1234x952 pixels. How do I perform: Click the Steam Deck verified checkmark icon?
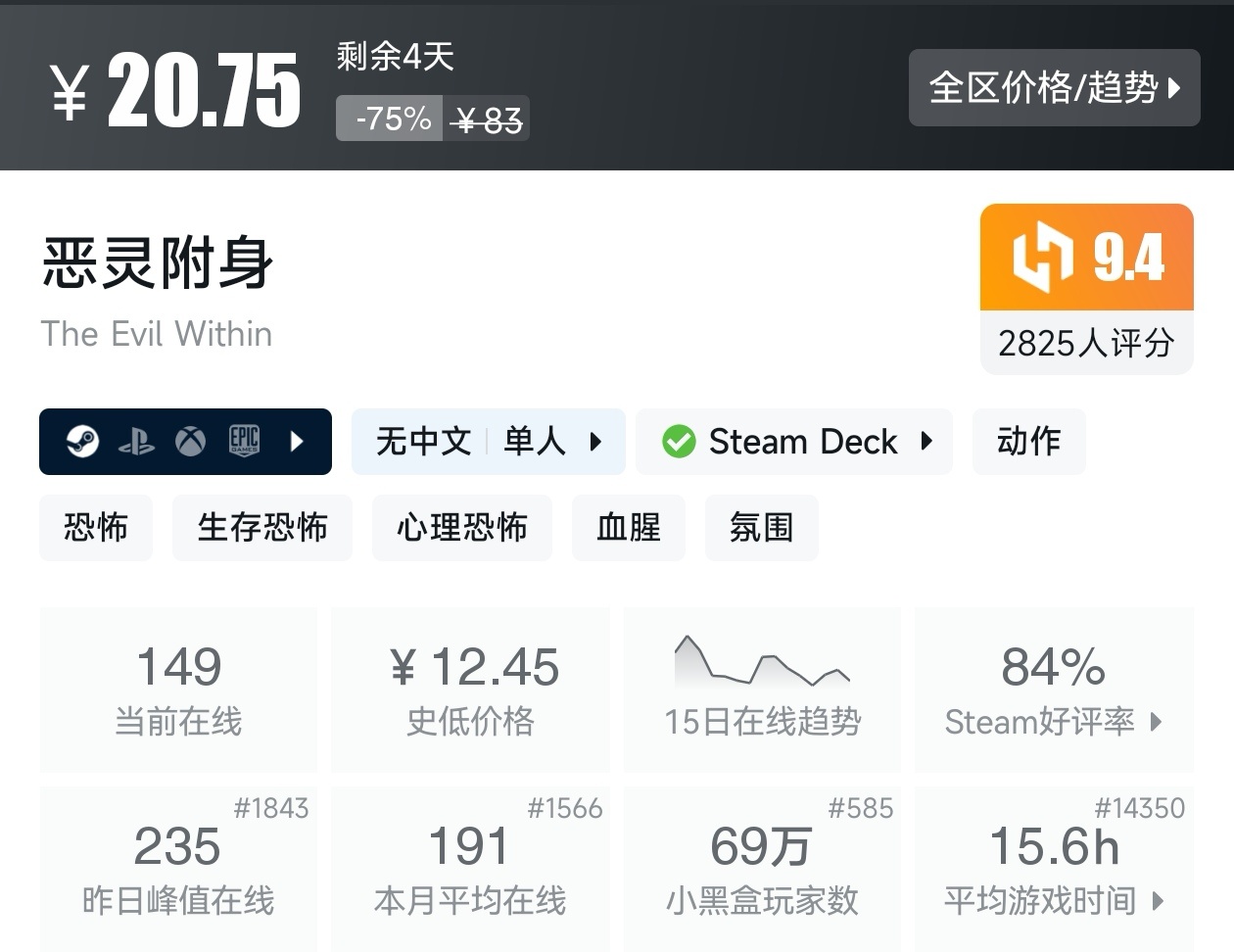(680, 442)
